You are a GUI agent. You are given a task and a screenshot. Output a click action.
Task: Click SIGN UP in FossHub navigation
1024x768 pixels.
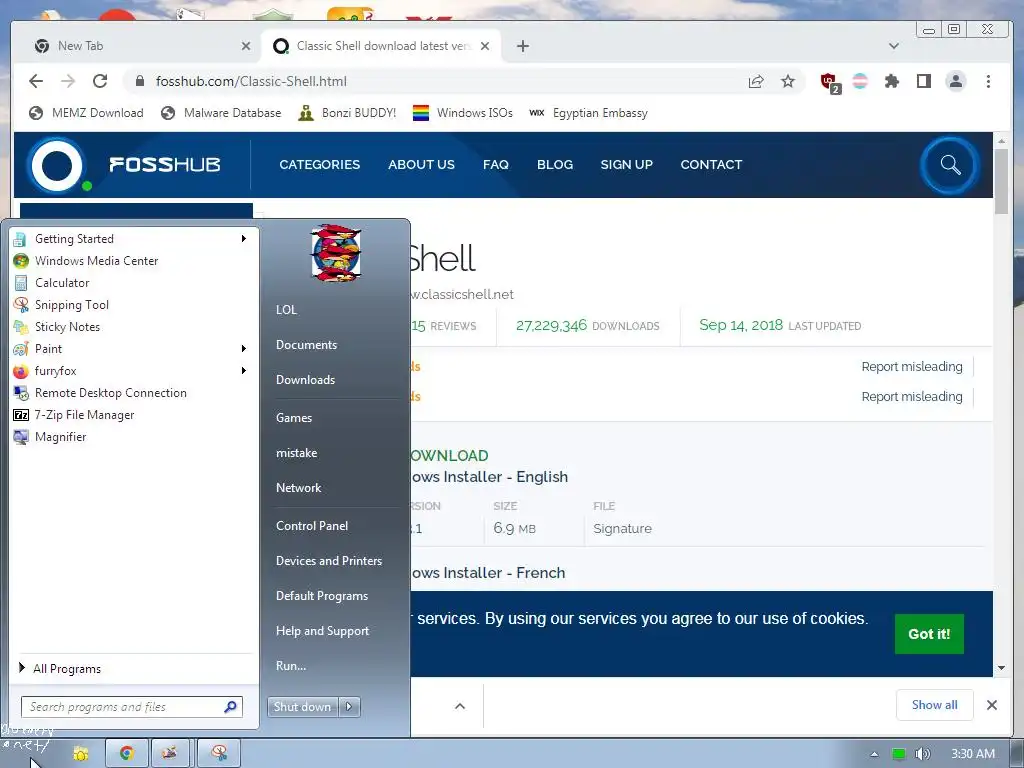point(626,165)
